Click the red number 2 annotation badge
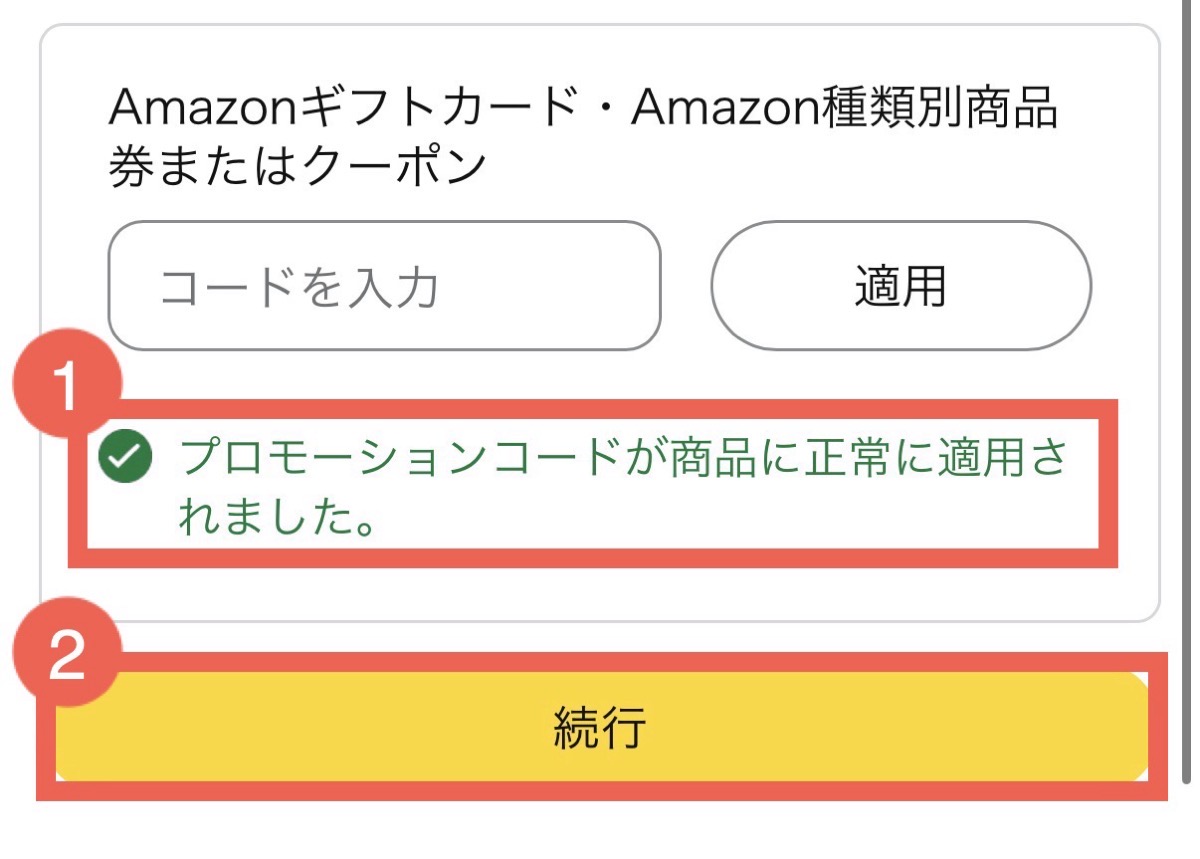The height and width of the screenshot is (859, 1200). 66,659
